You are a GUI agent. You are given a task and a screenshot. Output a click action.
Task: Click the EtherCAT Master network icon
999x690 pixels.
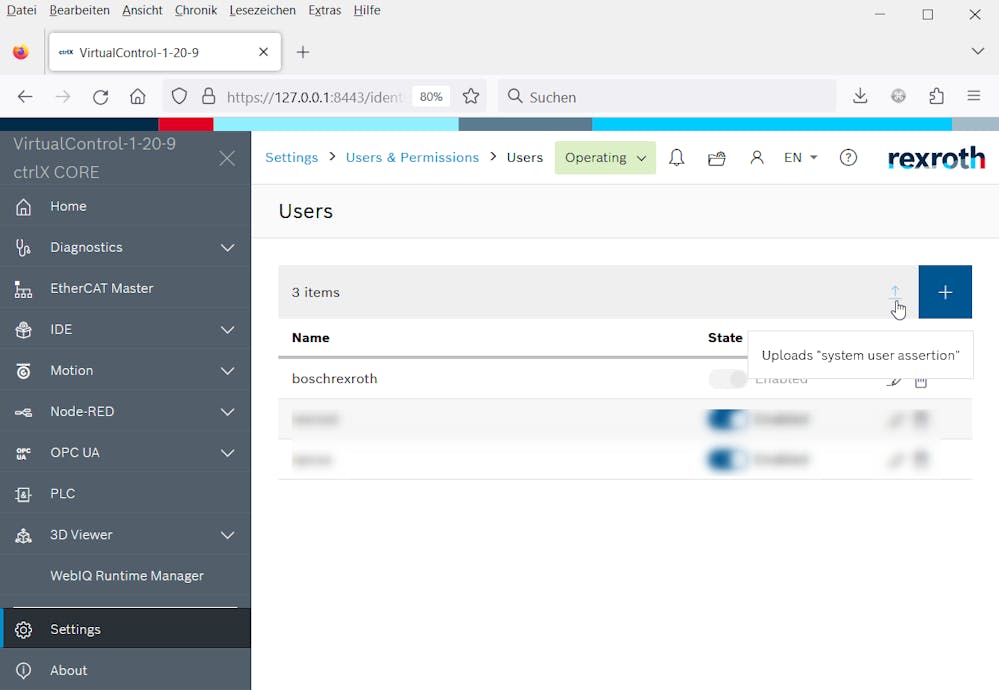pos(24,289)
